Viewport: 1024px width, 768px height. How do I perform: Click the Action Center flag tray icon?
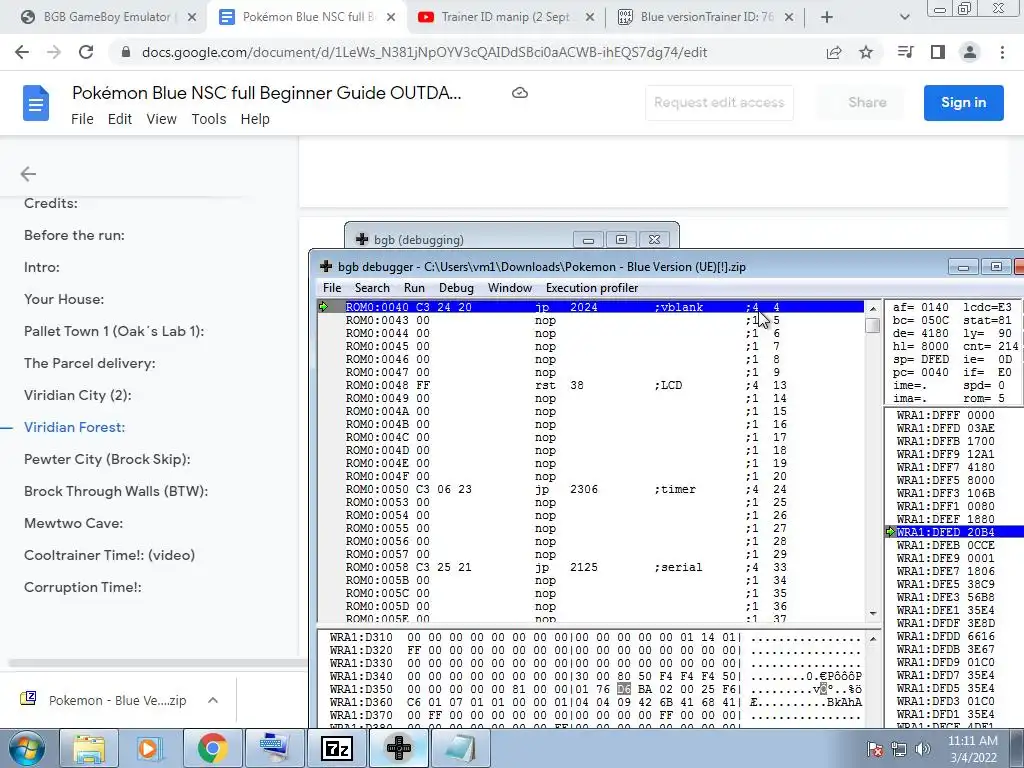[x=874, y=749]
